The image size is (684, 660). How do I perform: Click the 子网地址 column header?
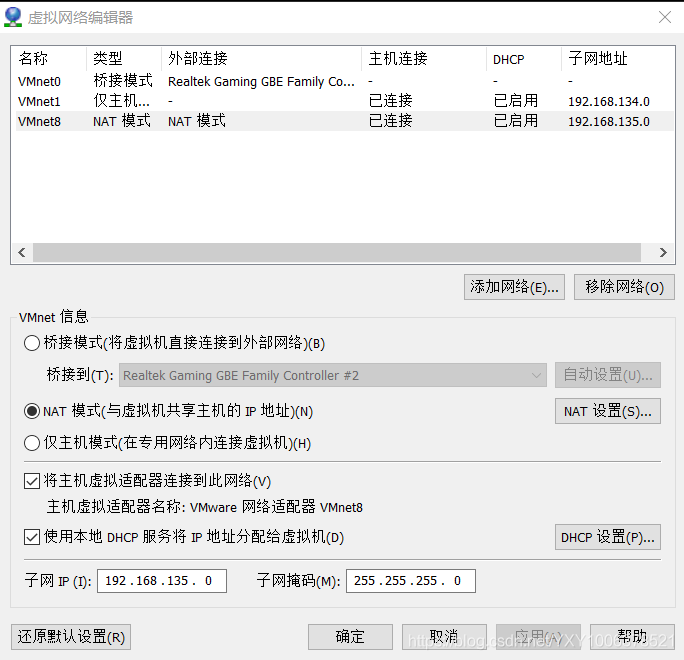coord(618,58)
